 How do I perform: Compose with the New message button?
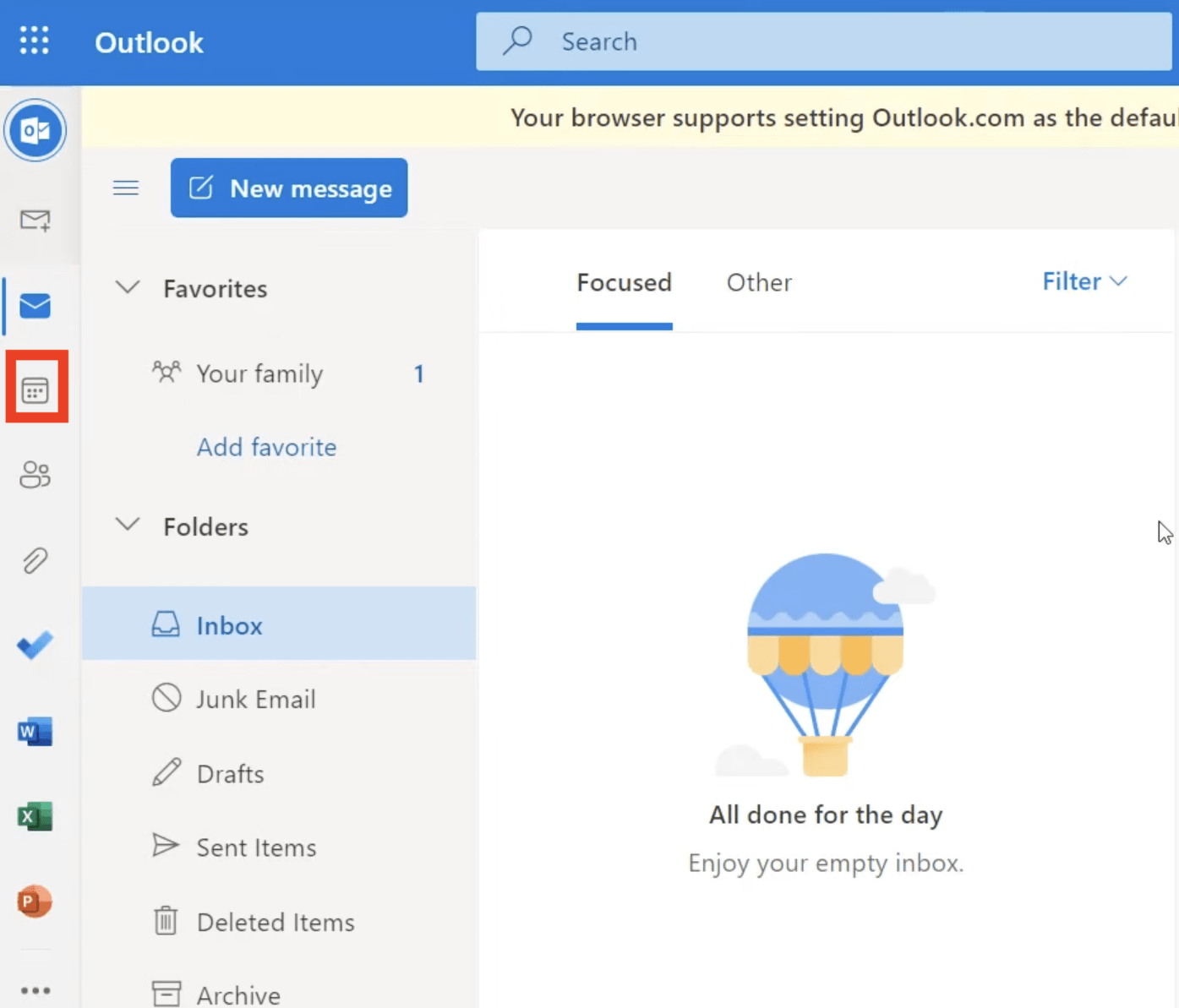tap(289, 188)
